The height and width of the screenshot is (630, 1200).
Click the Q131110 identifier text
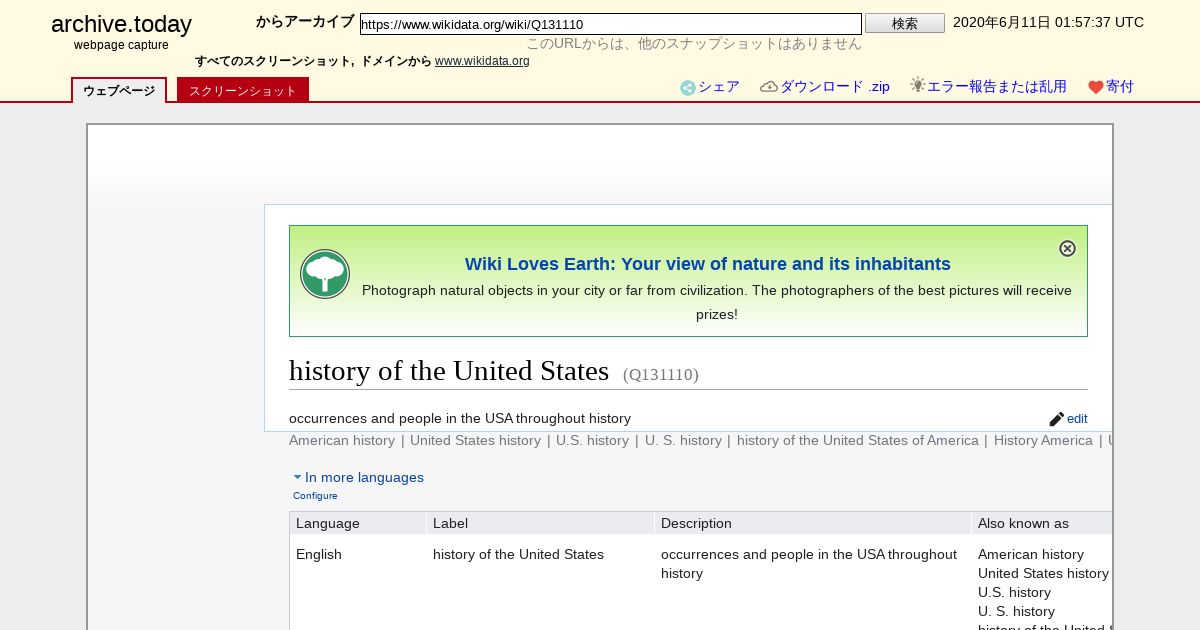[x=661, y=375]
